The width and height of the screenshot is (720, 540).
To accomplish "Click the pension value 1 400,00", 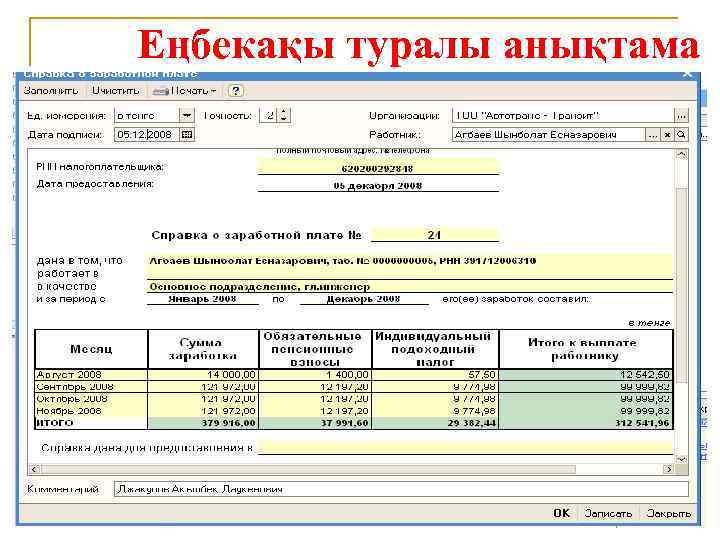I will coord(315,375).
